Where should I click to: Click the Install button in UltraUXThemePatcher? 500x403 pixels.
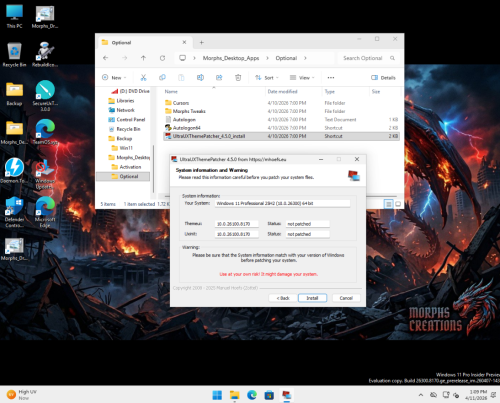[x=312, y=298]
